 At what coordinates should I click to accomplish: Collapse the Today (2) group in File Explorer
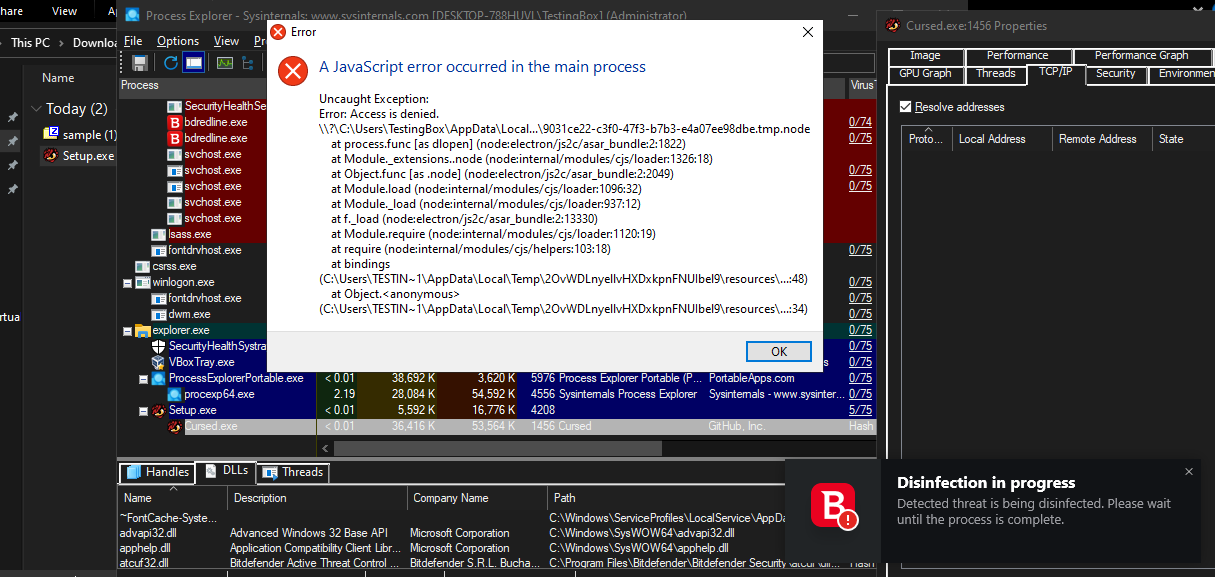pyautogui.click(x=36, y=109)
